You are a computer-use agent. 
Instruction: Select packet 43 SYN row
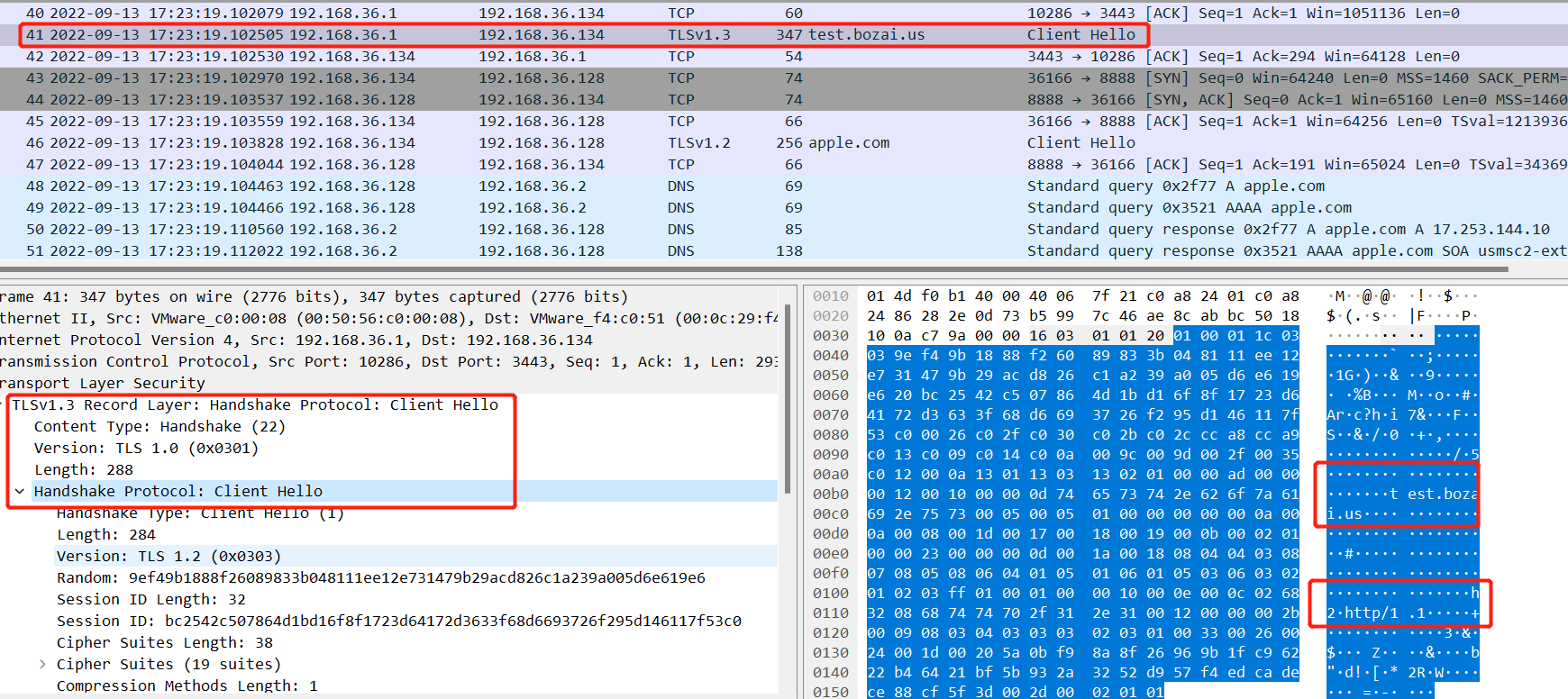coord(784,77)
